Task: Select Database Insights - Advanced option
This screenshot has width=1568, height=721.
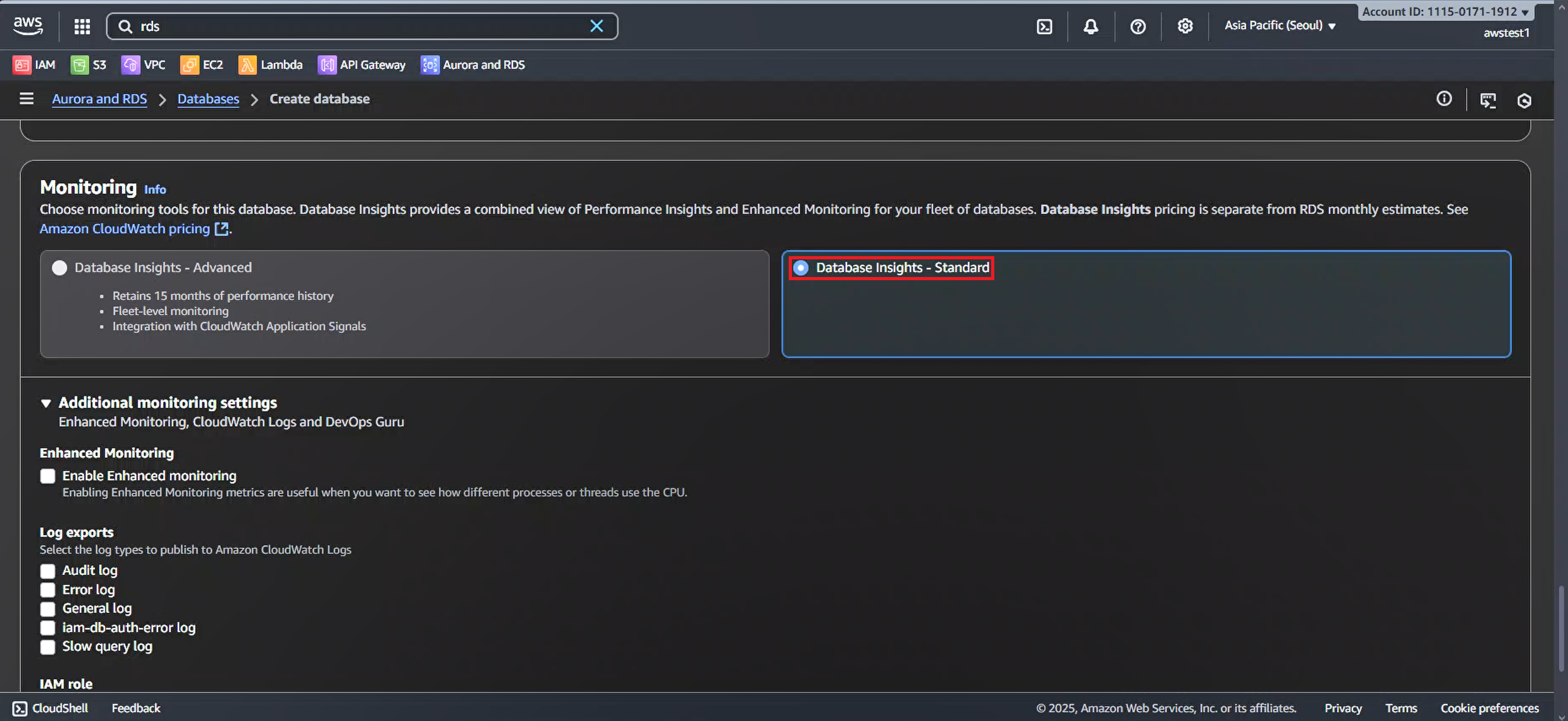Action: tap(59, 268)
